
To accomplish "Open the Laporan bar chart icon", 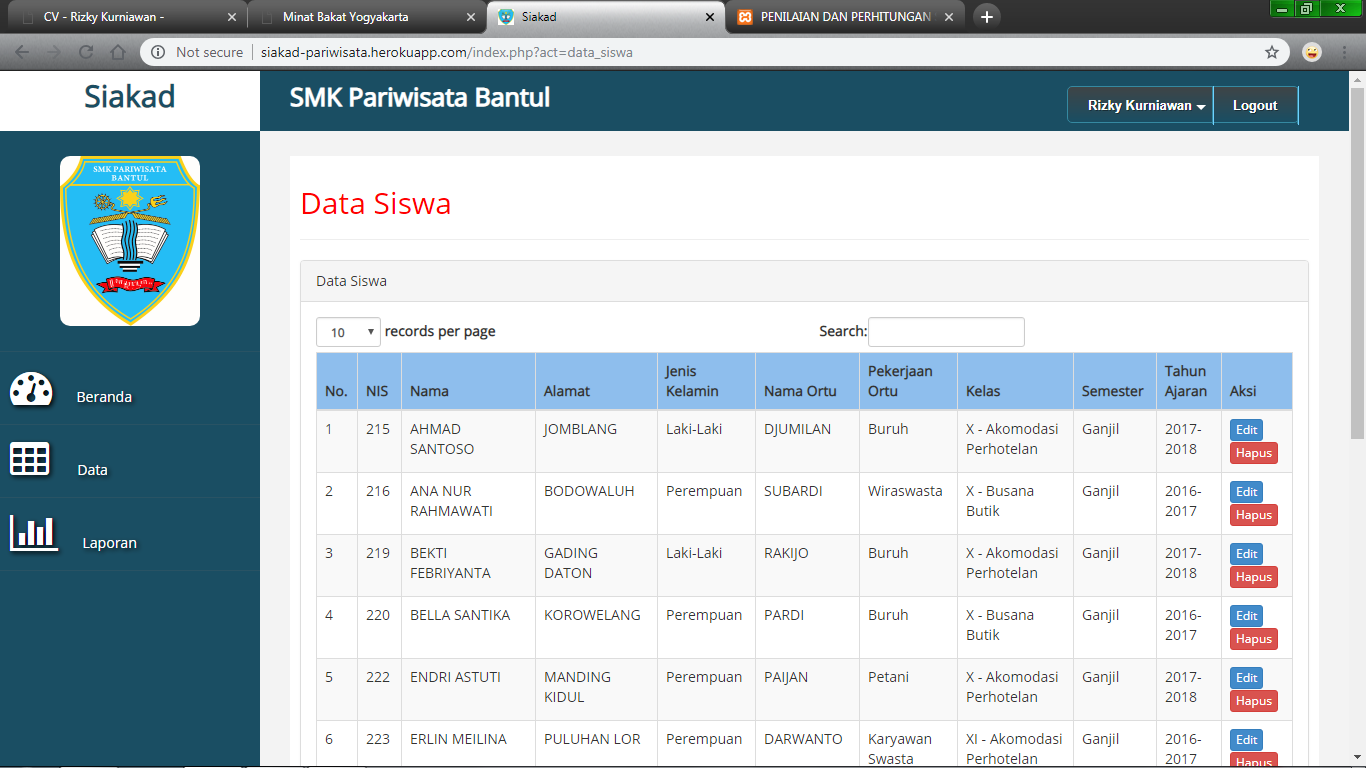I will click(x=34, y=532).
